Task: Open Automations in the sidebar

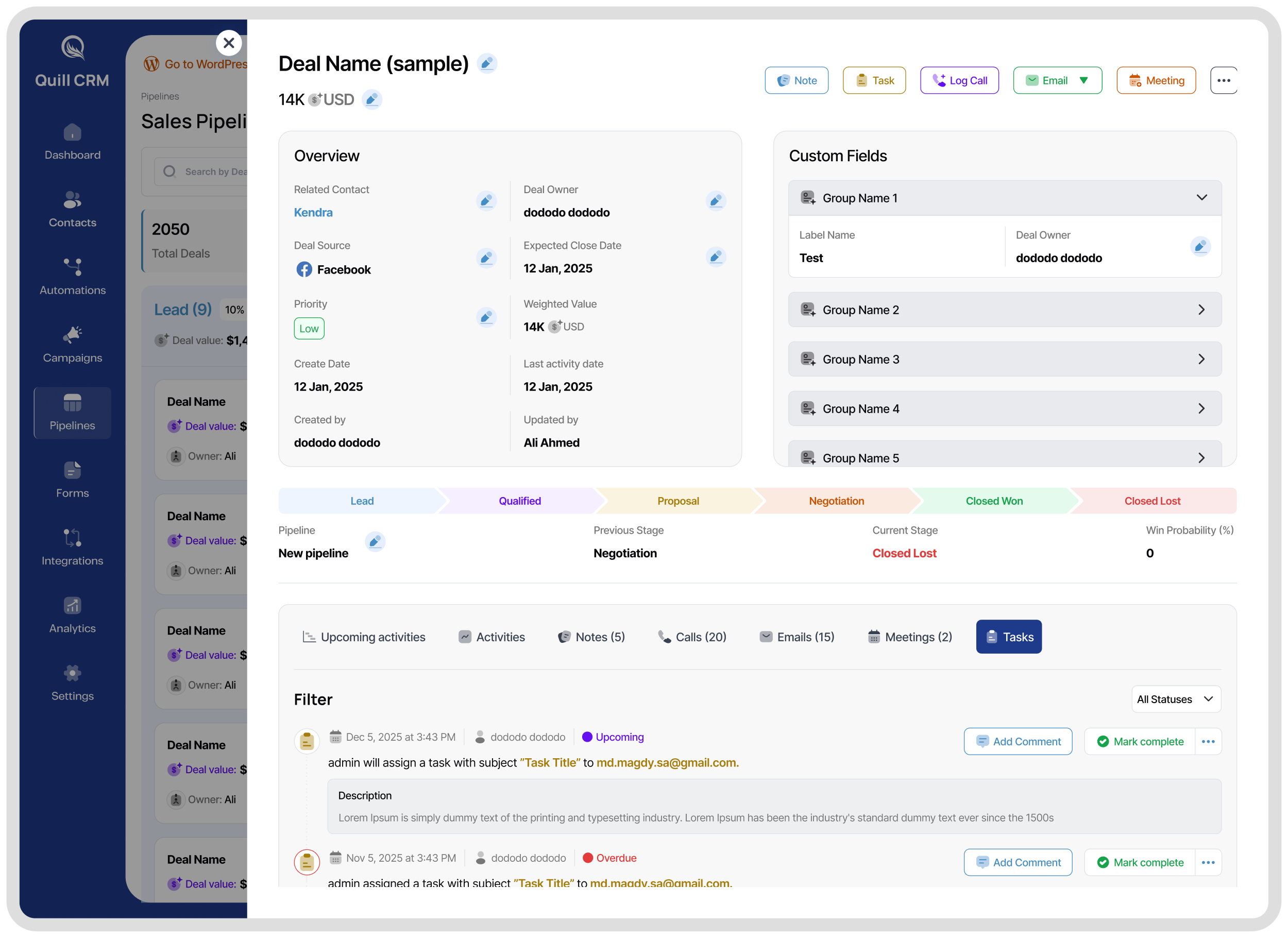Action: click(x=72, y=277)
